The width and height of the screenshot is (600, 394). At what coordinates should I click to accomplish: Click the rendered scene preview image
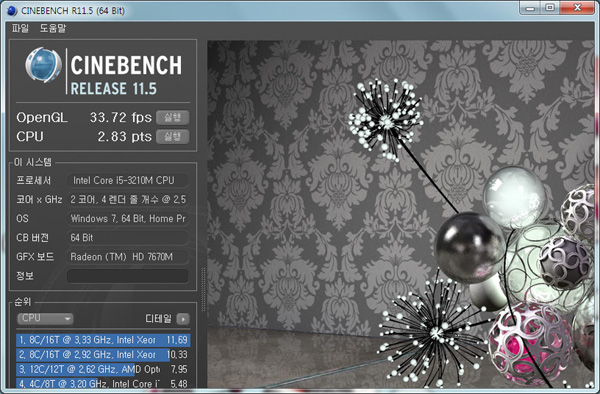[x=401, y=214]
